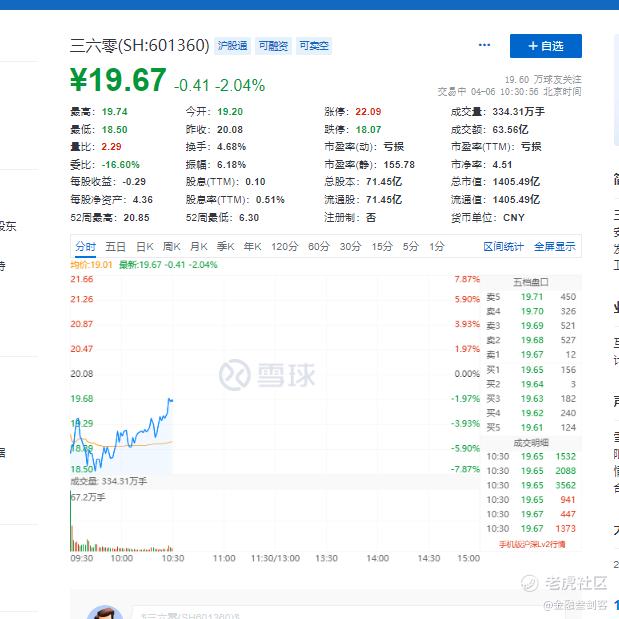The width and height of the screenshot is (619, 619).
Task: Click the intraday price line on chart
Action: (122, 434)
